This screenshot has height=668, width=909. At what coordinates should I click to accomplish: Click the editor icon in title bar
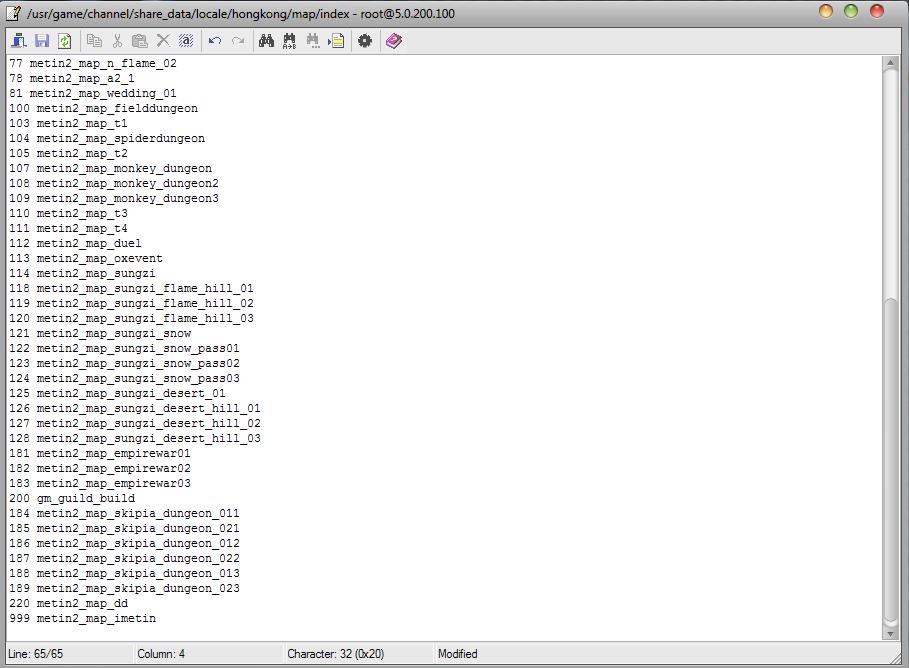[13, 13]
